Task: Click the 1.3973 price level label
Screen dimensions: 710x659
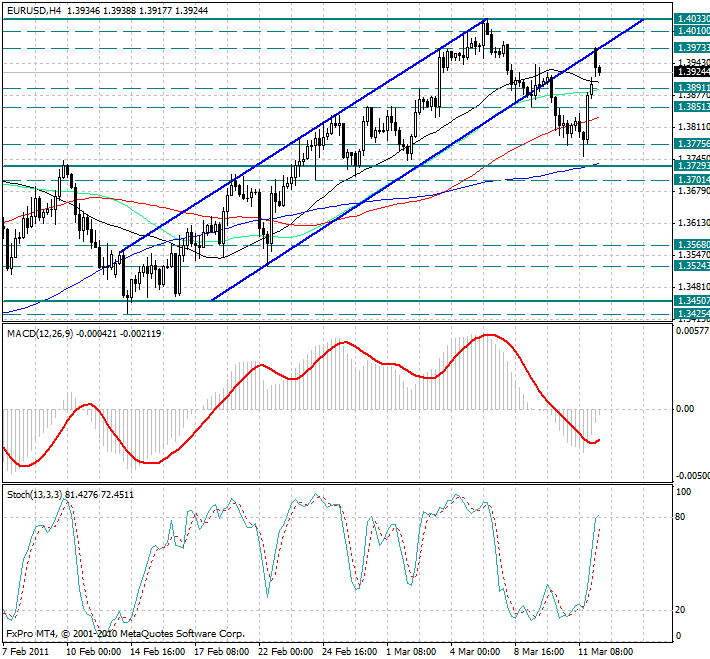Action: click(x=692, y=48)
